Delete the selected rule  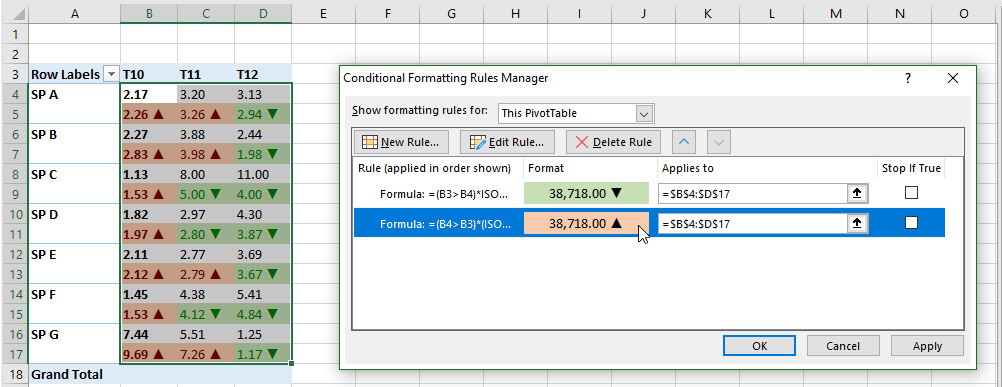click(x=613, y=142)
